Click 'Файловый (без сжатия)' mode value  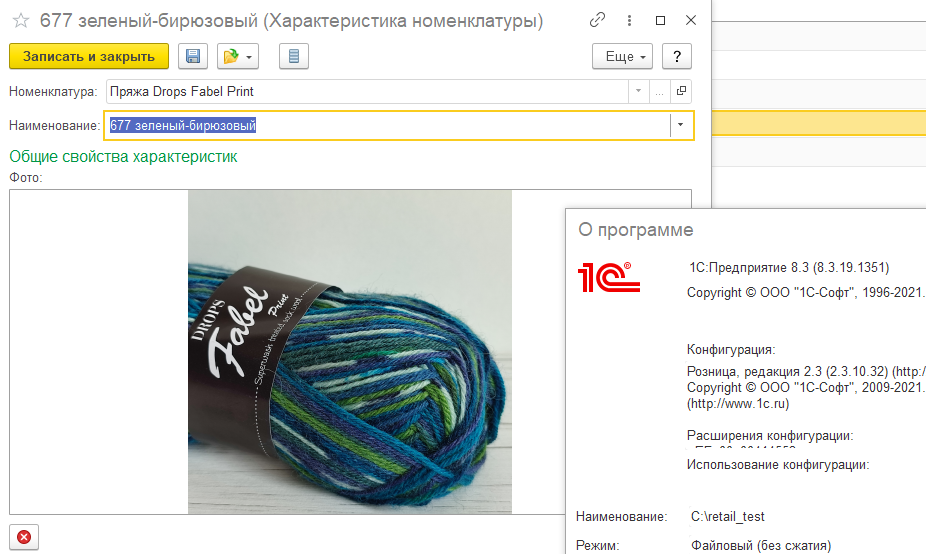pos(761,546)
